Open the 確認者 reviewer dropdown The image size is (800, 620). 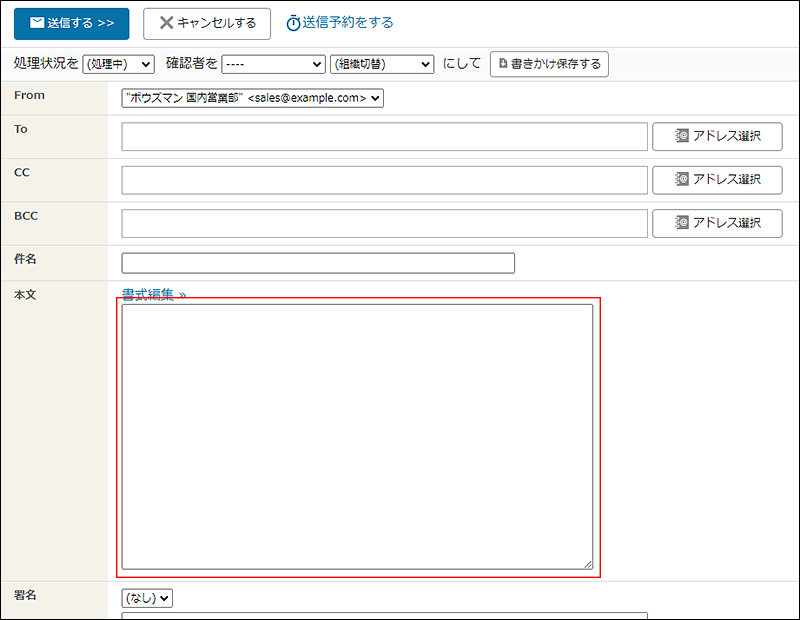(x=273, y=64)
